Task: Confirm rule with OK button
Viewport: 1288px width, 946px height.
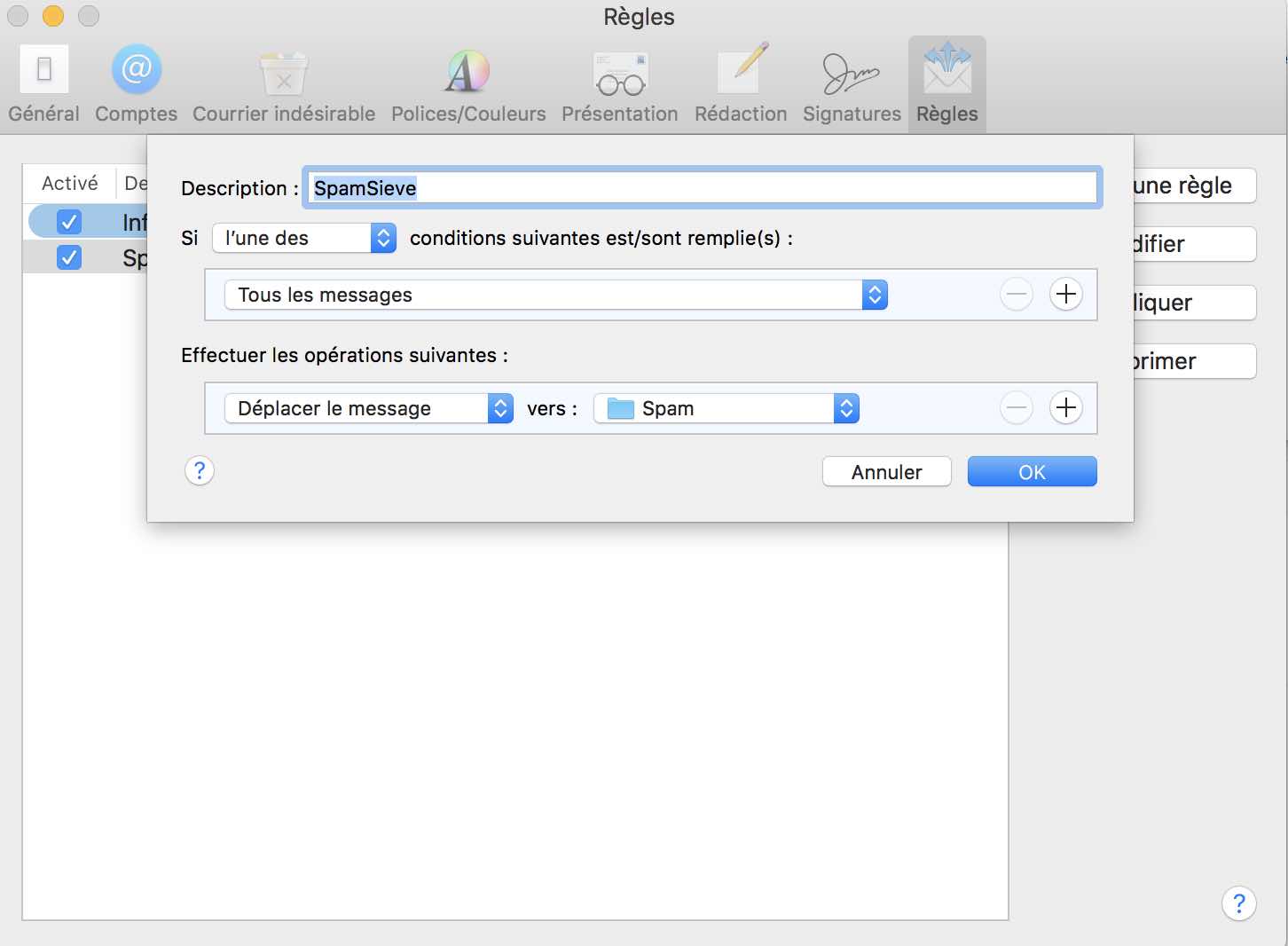Action: pyautogui.click(x=1033, y=472)
